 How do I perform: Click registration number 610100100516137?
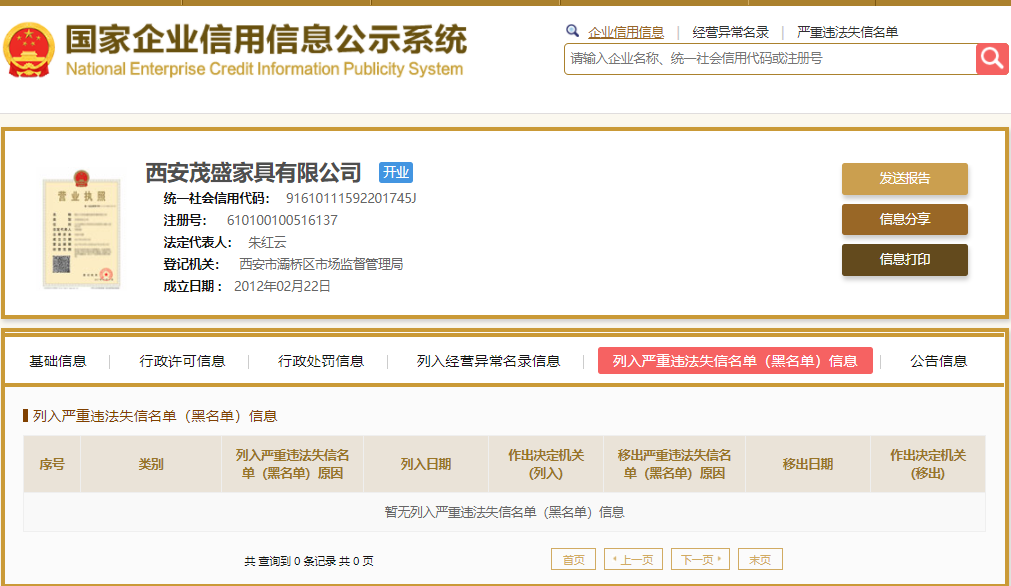[x=282, y=220]
